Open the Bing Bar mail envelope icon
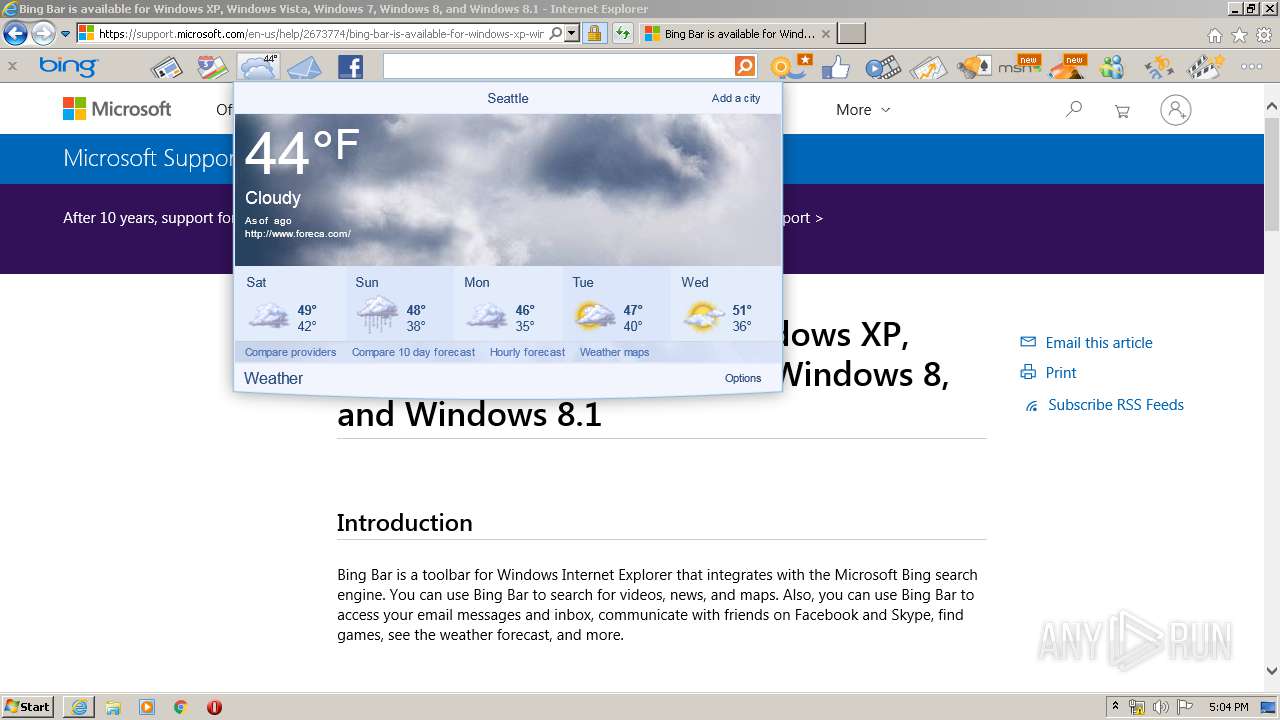Viewport: 1280px width, 720px height. pyautogui.click(x=304, y=67)
